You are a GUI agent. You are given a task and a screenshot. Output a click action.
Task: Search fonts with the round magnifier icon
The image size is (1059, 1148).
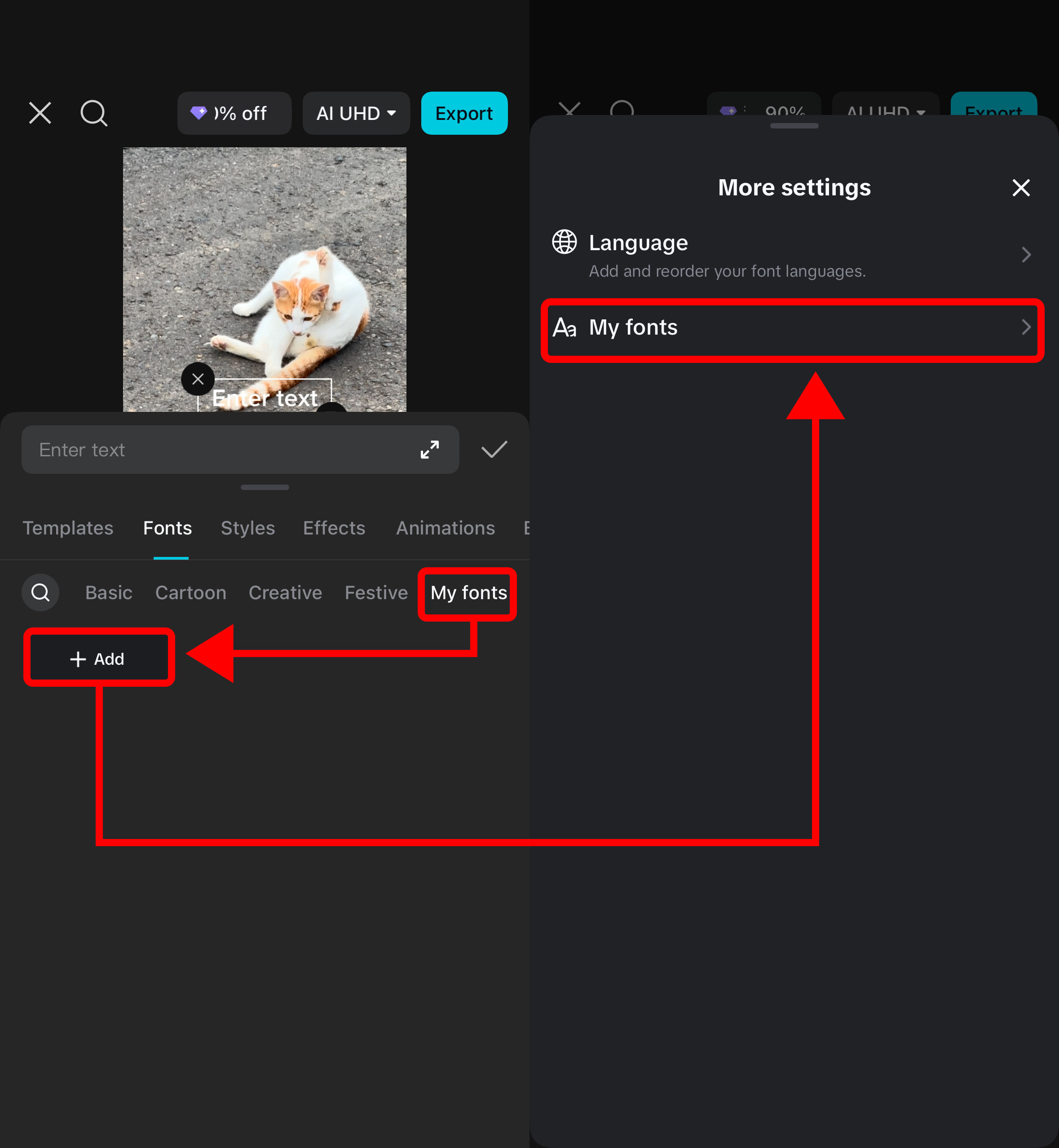tap(40, 592)
